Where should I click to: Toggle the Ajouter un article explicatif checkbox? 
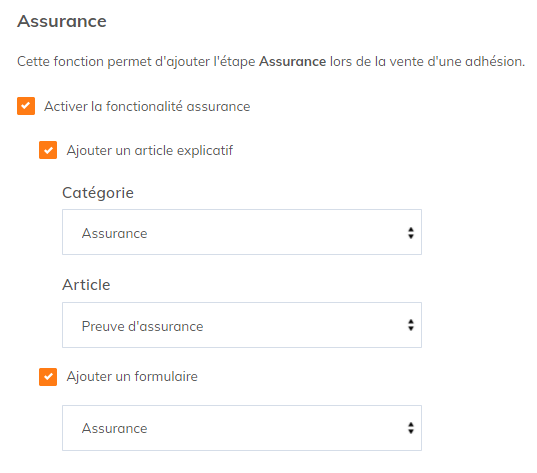point(48,150)
